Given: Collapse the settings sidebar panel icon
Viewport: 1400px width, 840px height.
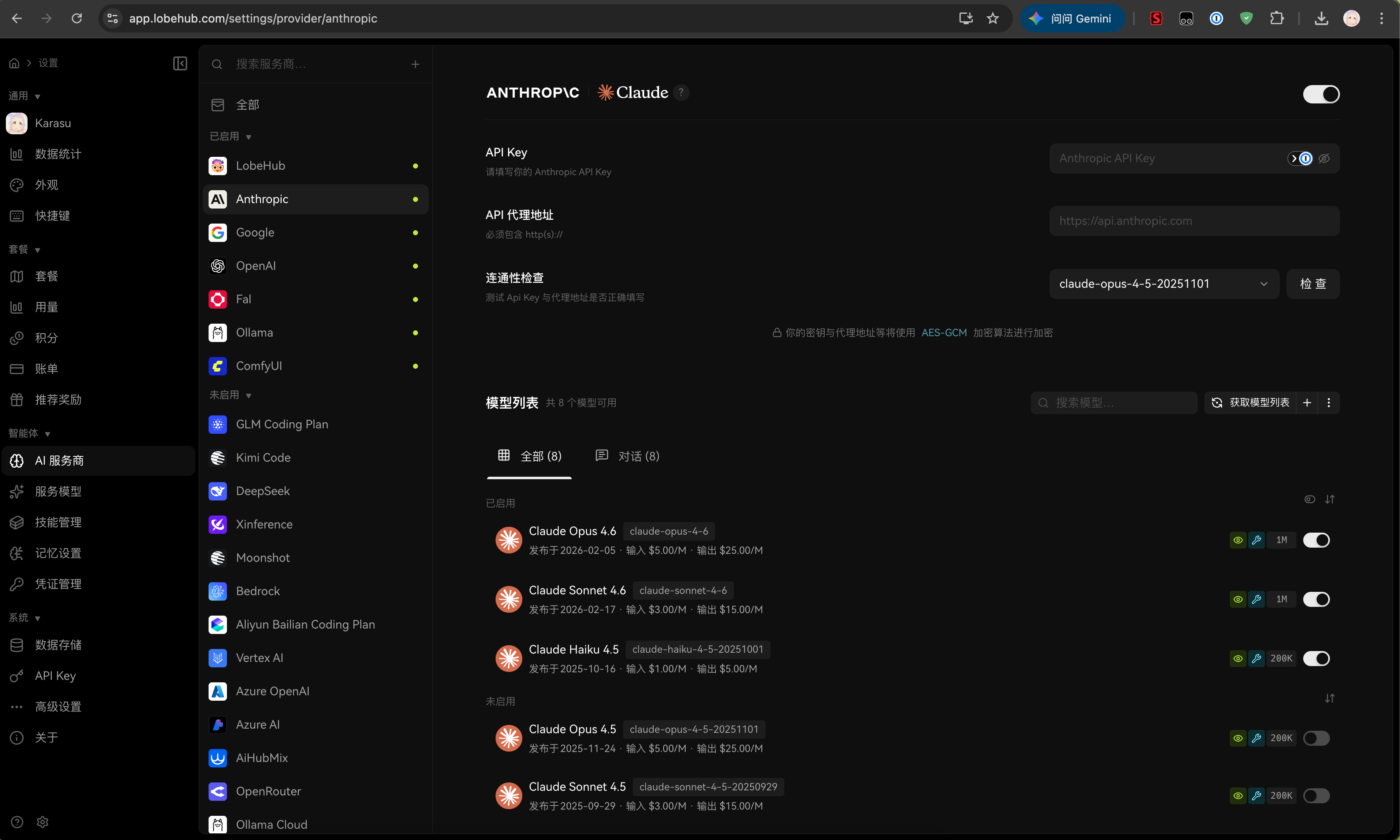Looking at the screenshot, I should click(x=180, y=63).
